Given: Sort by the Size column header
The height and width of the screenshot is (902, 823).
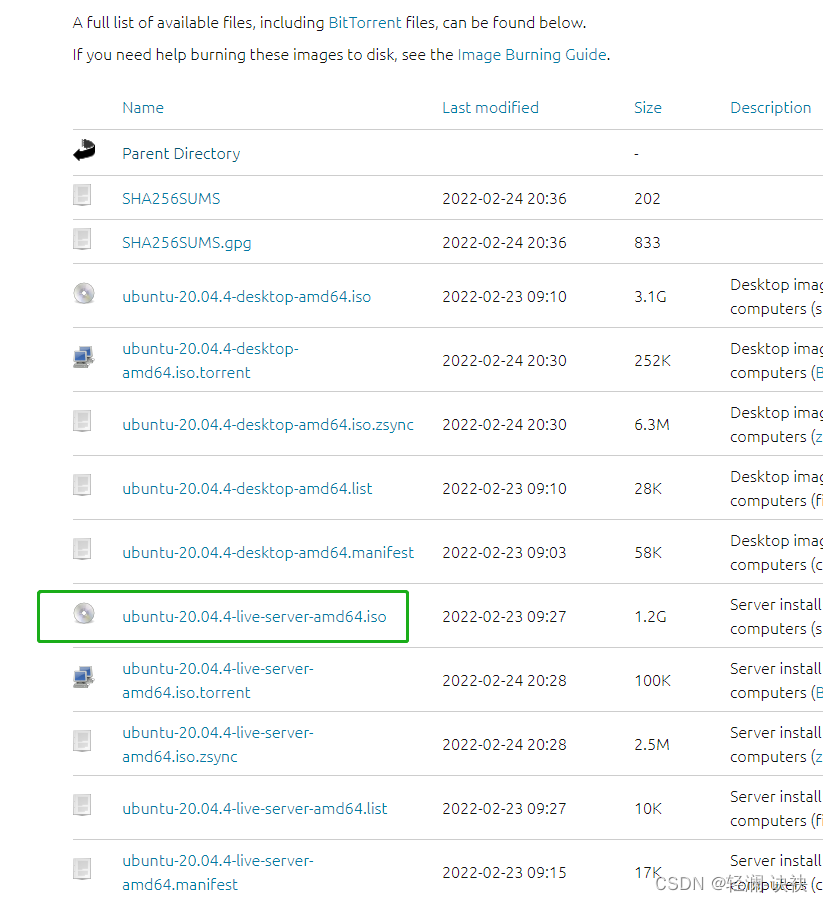Looking at the screenshot, I should tap(648, 108).
